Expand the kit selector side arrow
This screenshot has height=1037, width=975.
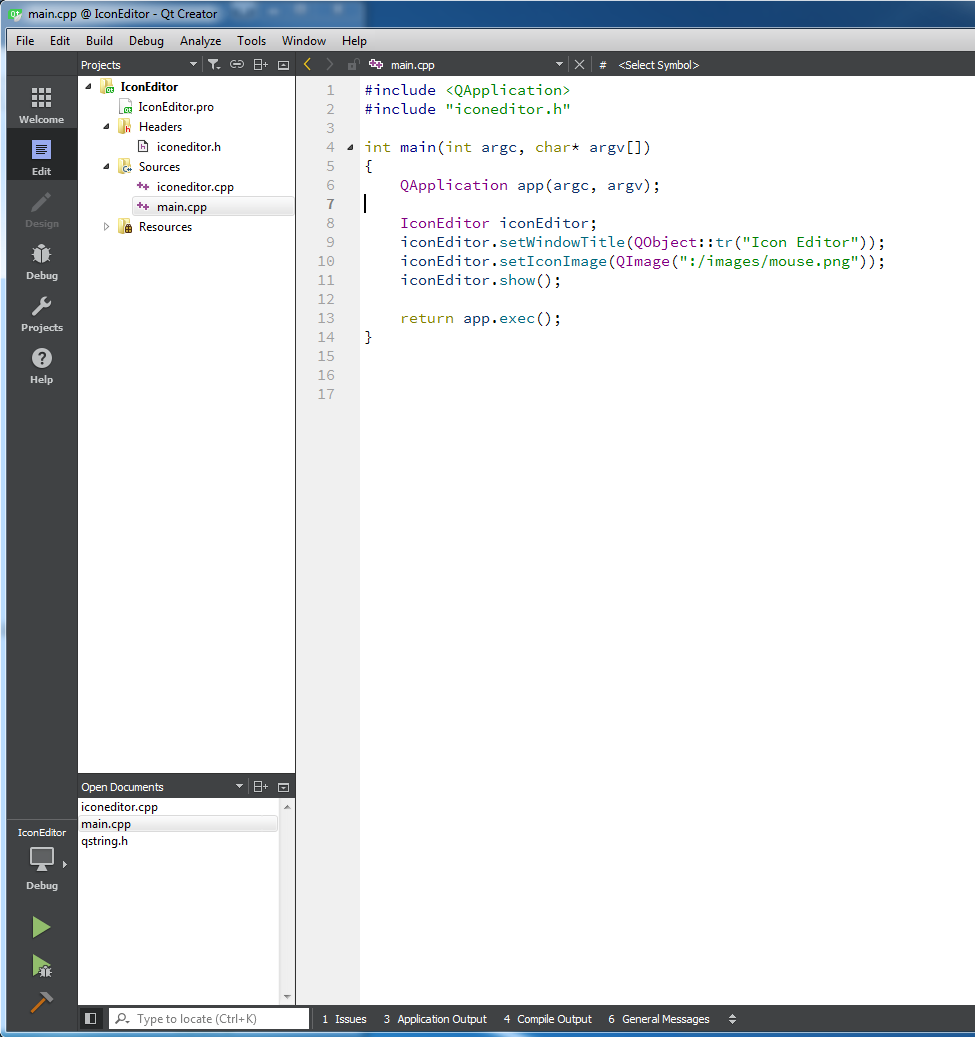tap(64, 864)
